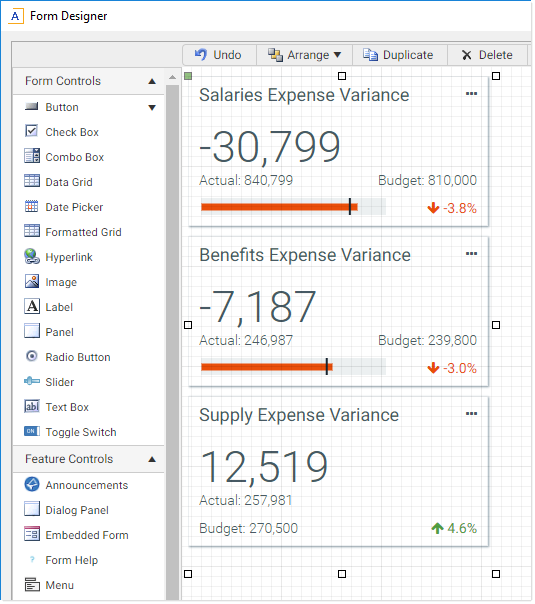Viewport: 535px width, 604px height.
Task: Open Salaries Expense Variance options menu
Action: [471, 94]
